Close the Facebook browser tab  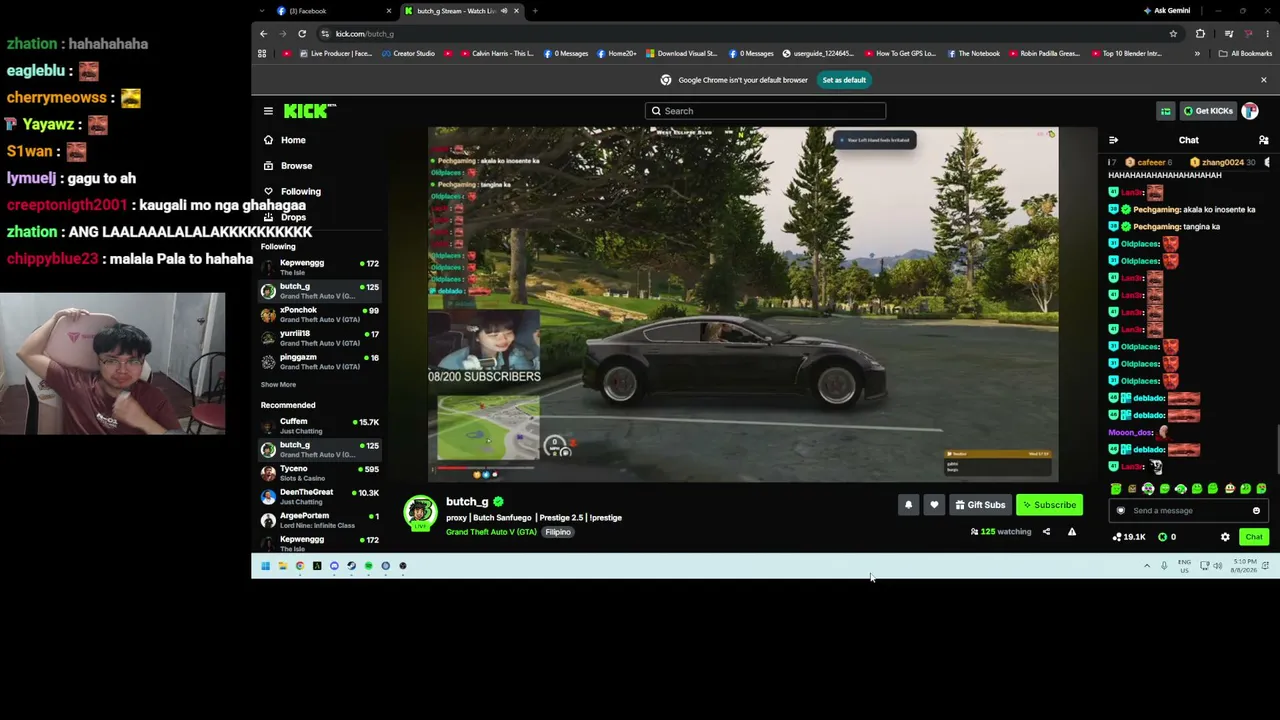point(389,11)
